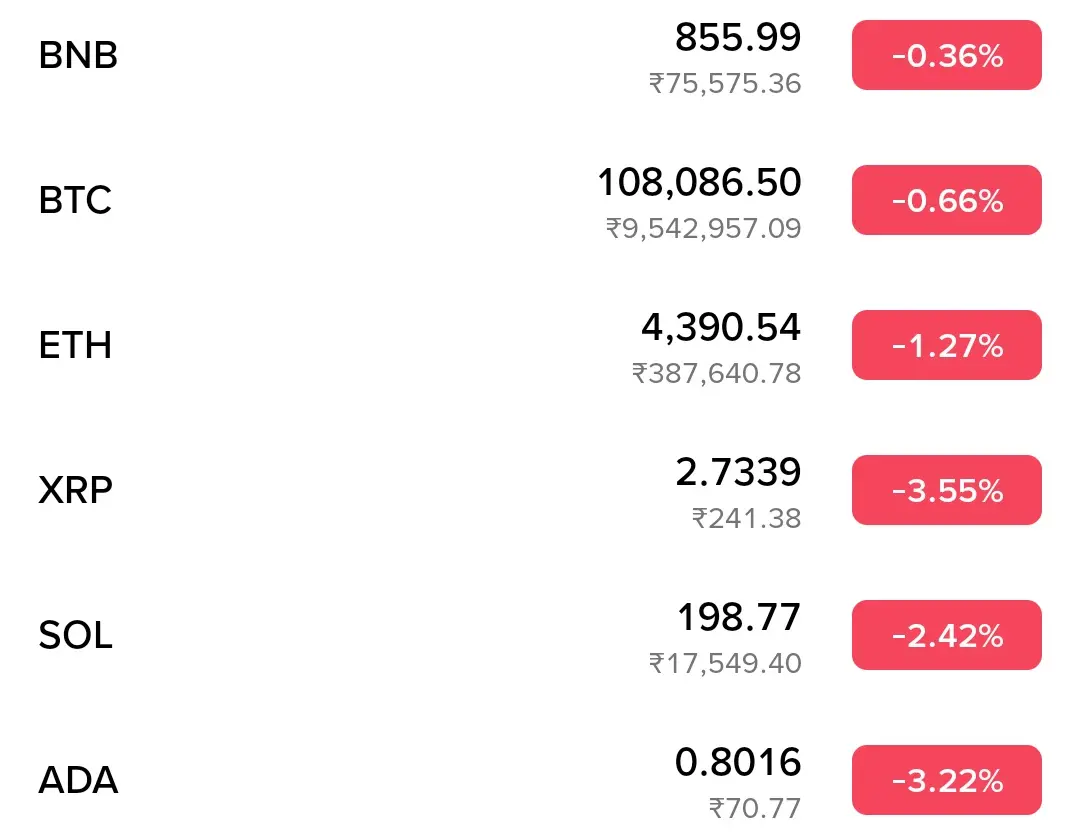Tap the BNB coin name

[78, 55]
